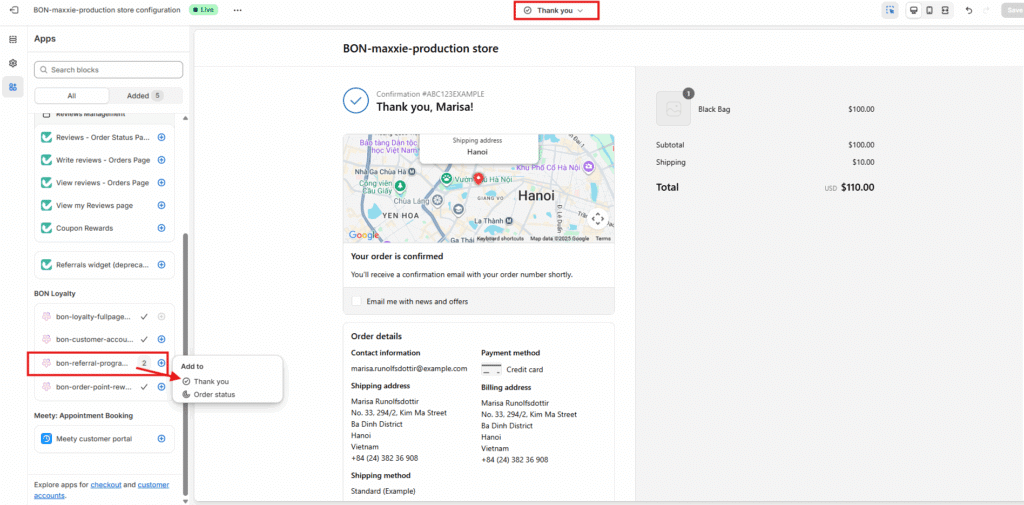Switch to the mobile preview icon
The image size is (1024, 505).
[x=929, y=10]
